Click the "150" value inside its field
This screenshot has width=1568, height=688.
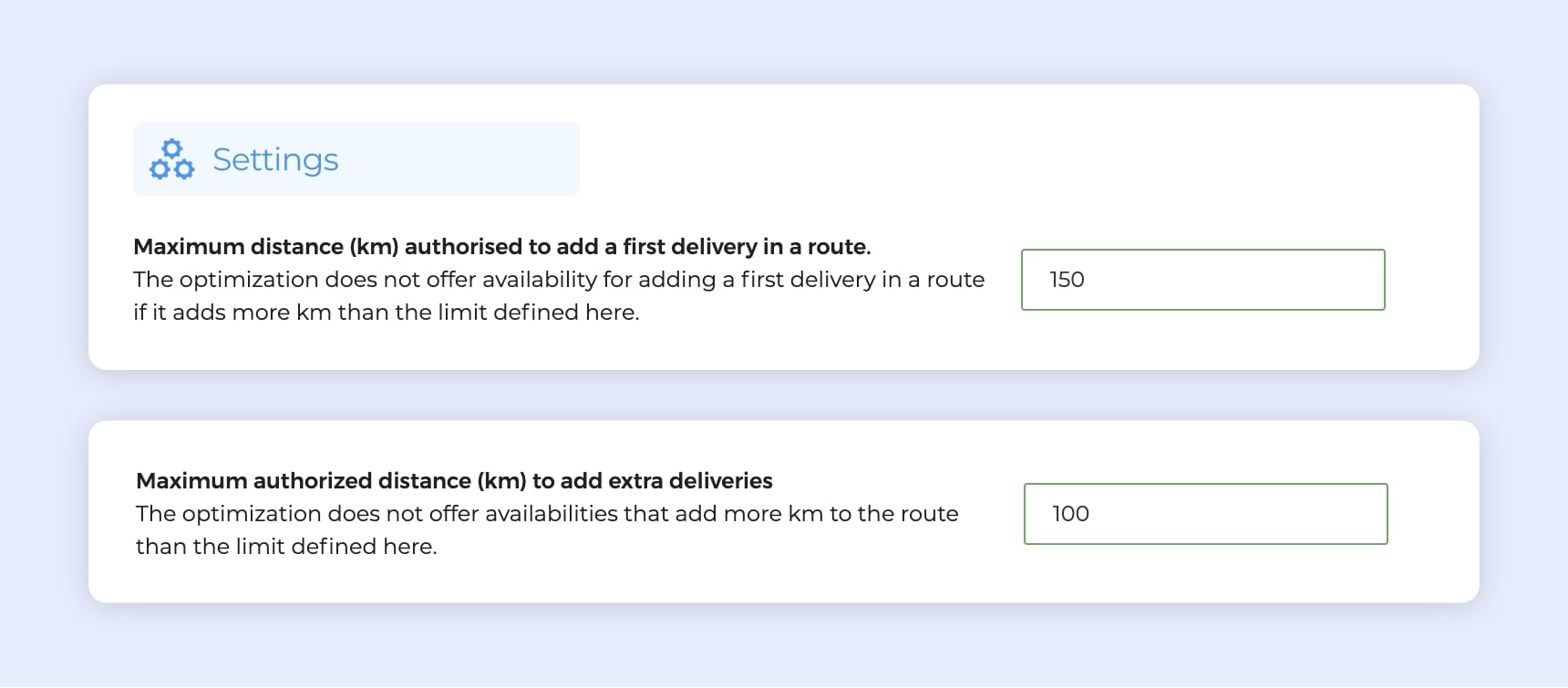coord(1067,280)
